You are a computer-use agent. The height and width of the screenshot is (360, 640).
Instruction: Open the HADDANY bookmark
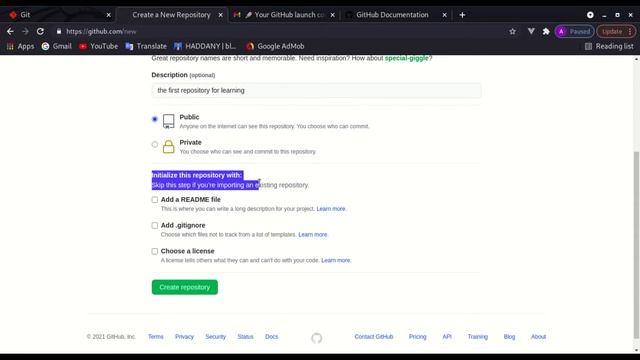205,46
